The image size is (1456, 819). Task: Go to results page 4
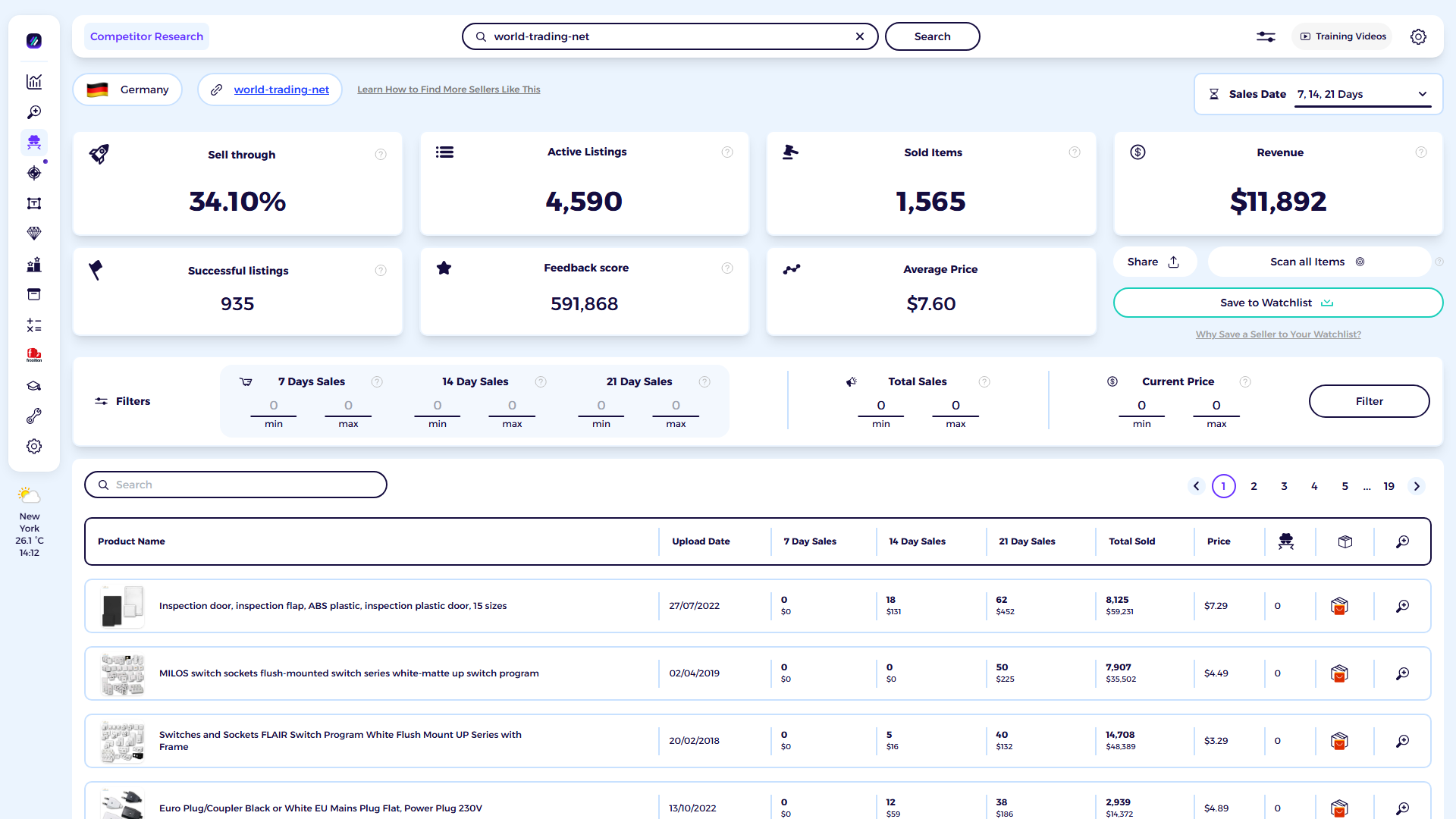click(x=1315, y=486)
